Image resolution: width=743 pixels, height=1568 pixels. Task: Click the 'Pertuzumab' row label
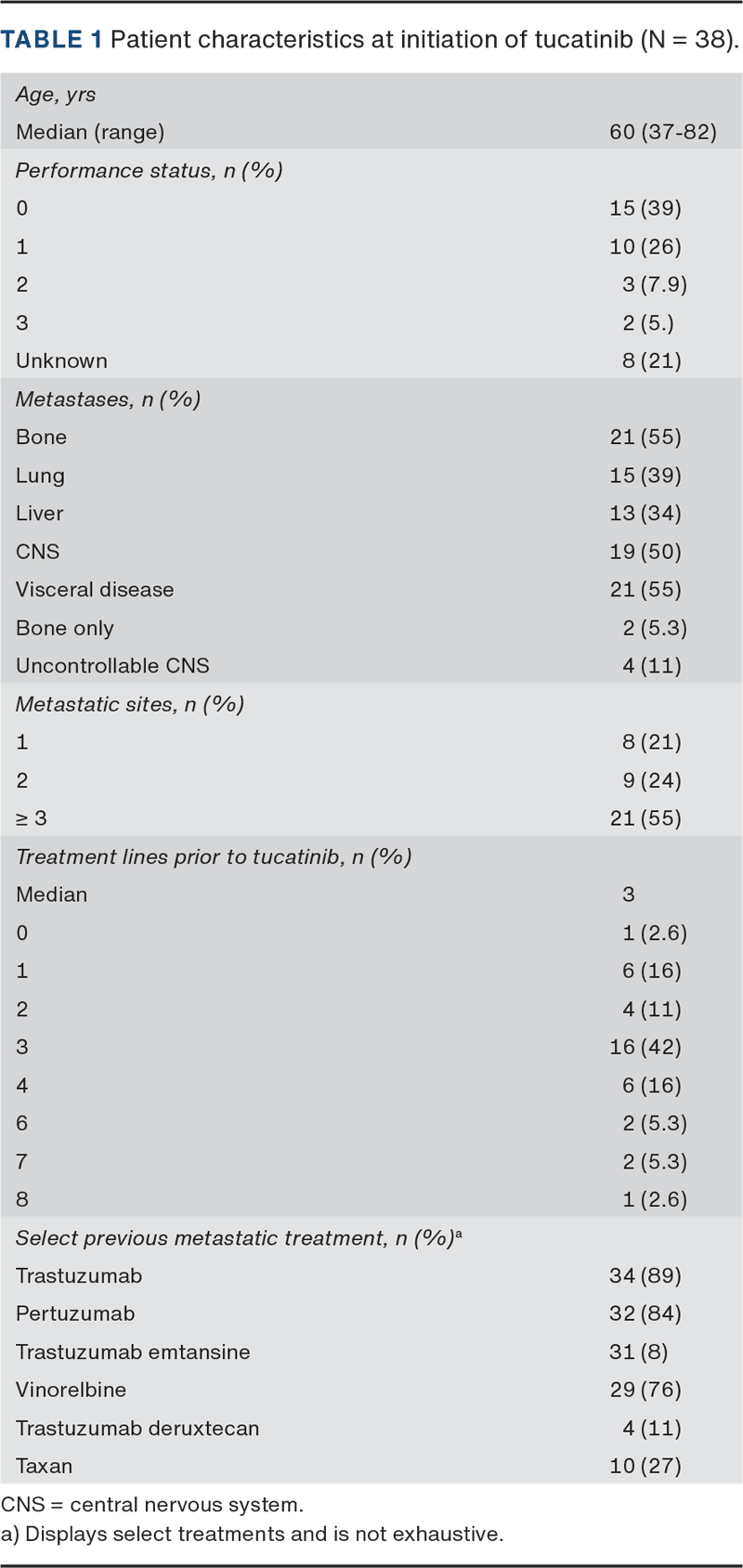click(x=75, y=1313)
